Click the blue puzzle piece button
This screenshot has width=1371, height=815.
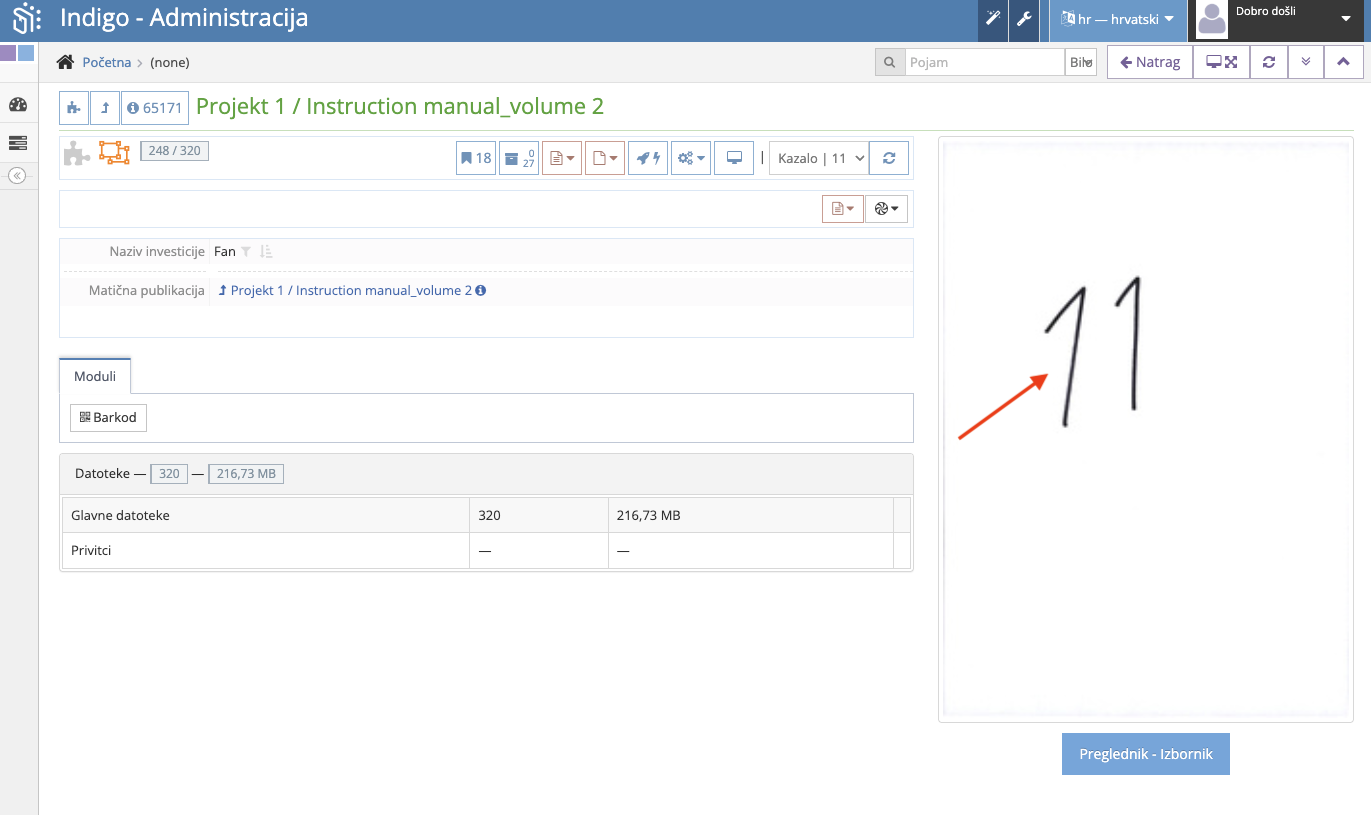[74, 108]
